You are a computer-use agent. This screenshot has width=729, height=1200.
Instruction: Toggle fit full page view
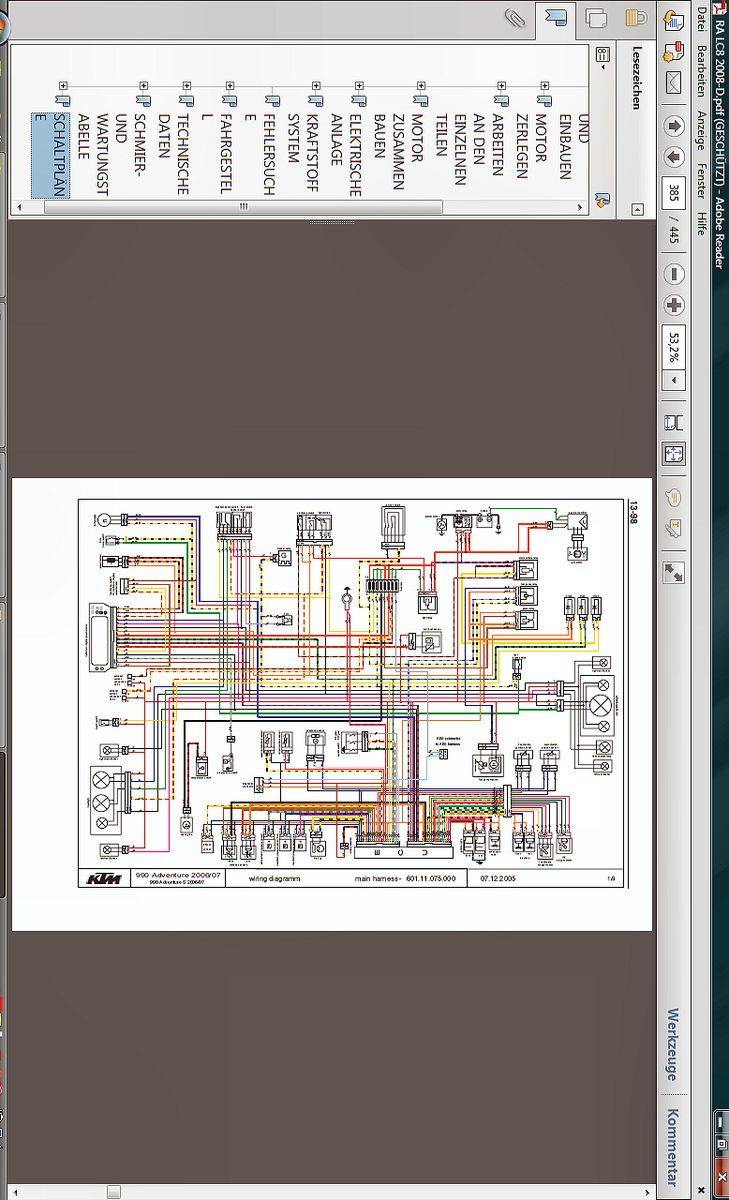point(674,453)
